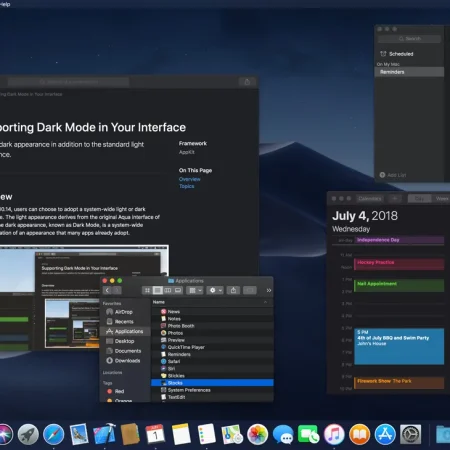Switch Finder to column view
Viewport: 450px width, 450px height.
point(168,290)
